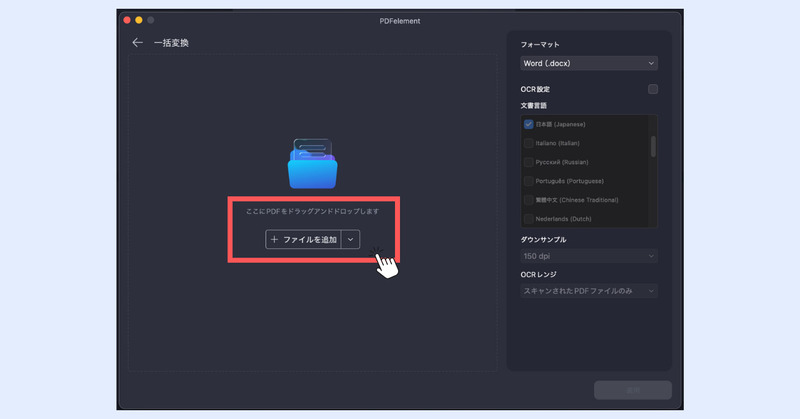Click the language list scrollbar thumb
The image size is (800, 419).
coord(653,146)
